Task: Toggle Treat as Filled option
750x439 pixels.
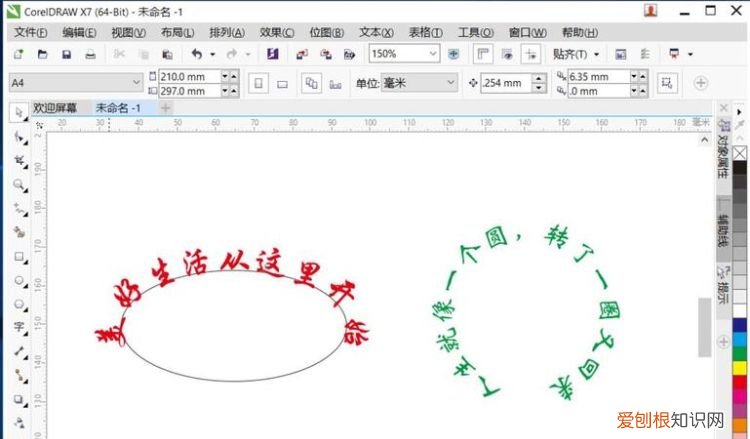Action: 667,83
